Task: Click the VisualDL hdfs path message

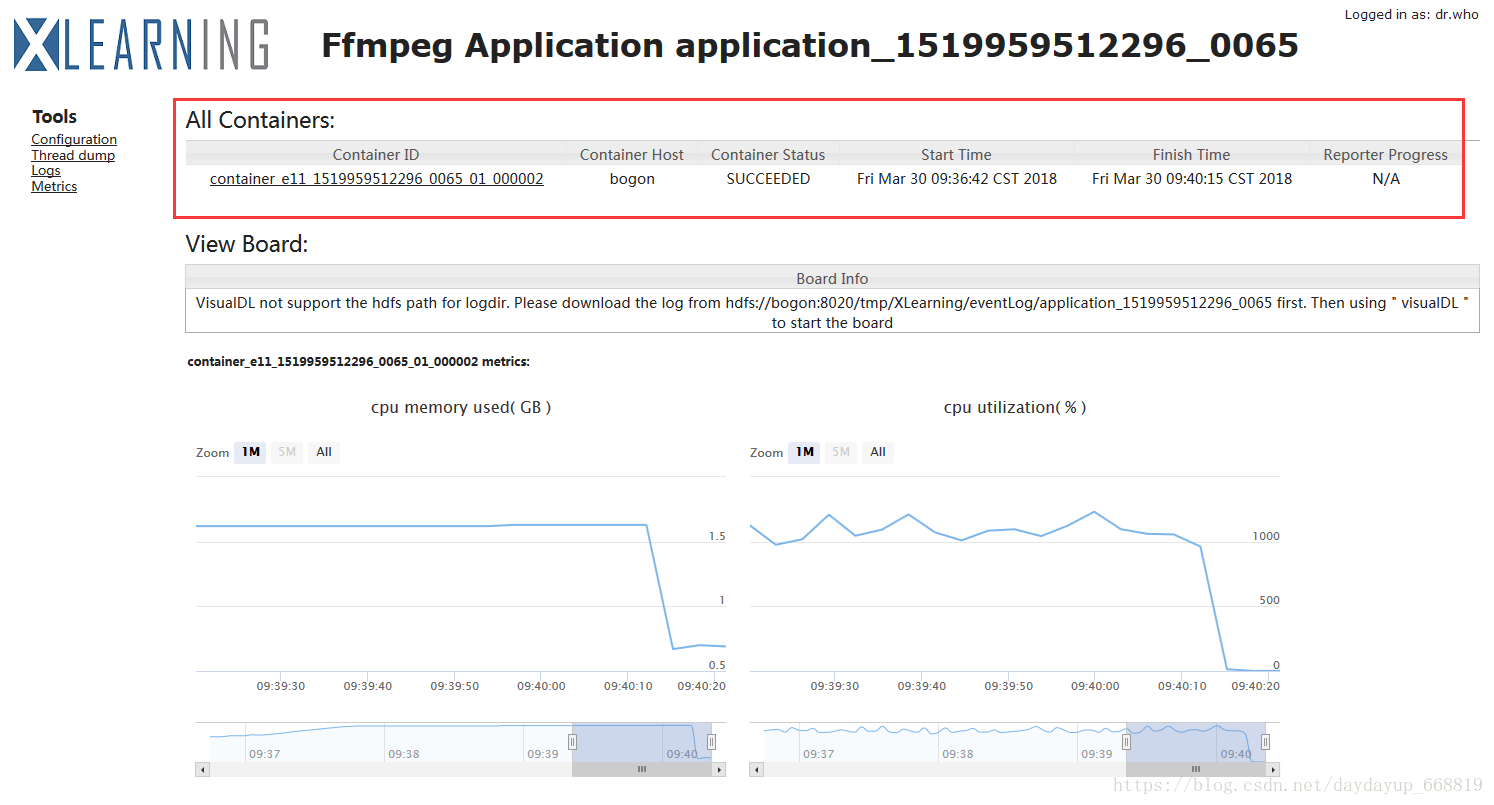Action: point(832,312)
